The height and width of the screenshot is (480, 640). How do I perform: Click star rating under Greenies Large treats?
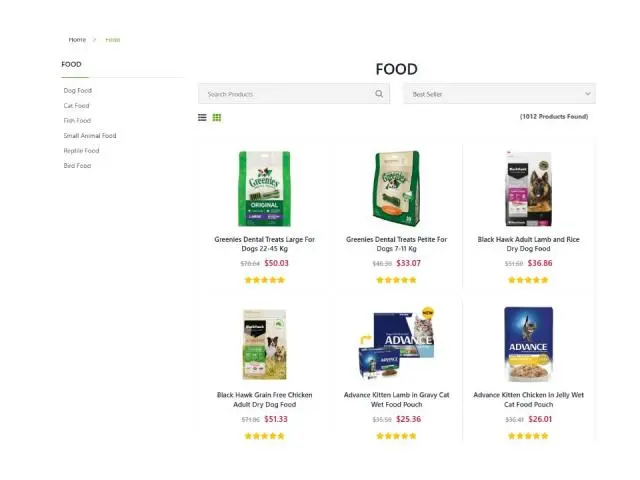click(264, 280)
